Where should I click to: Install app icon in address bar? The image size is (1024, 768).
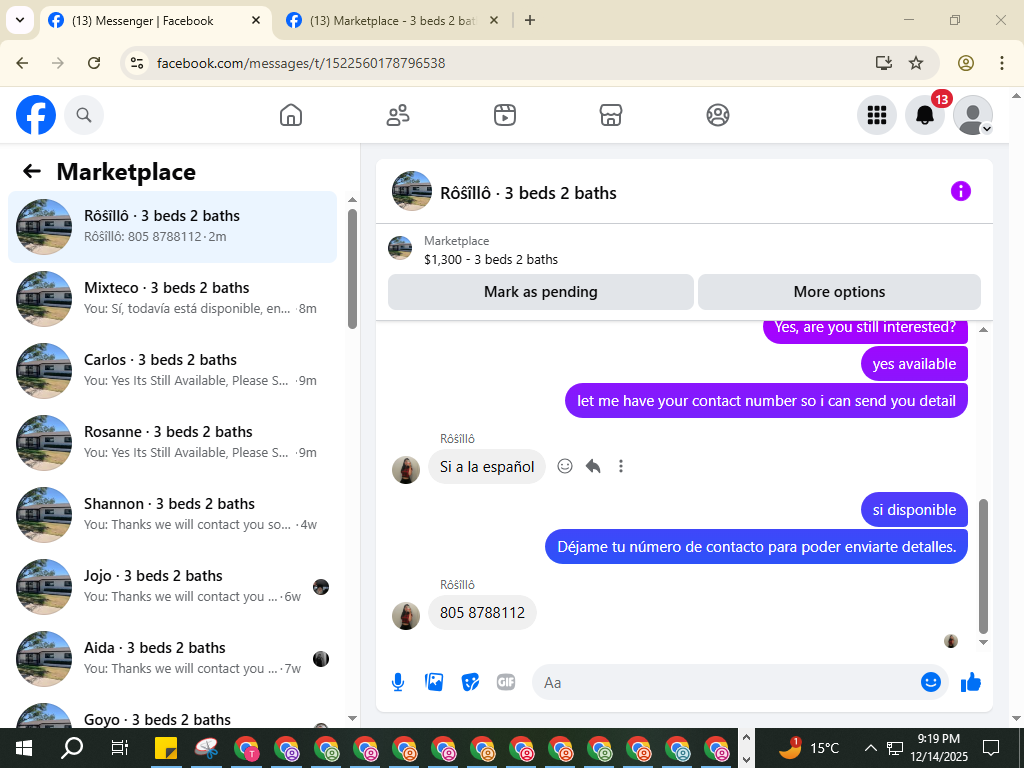884,63
